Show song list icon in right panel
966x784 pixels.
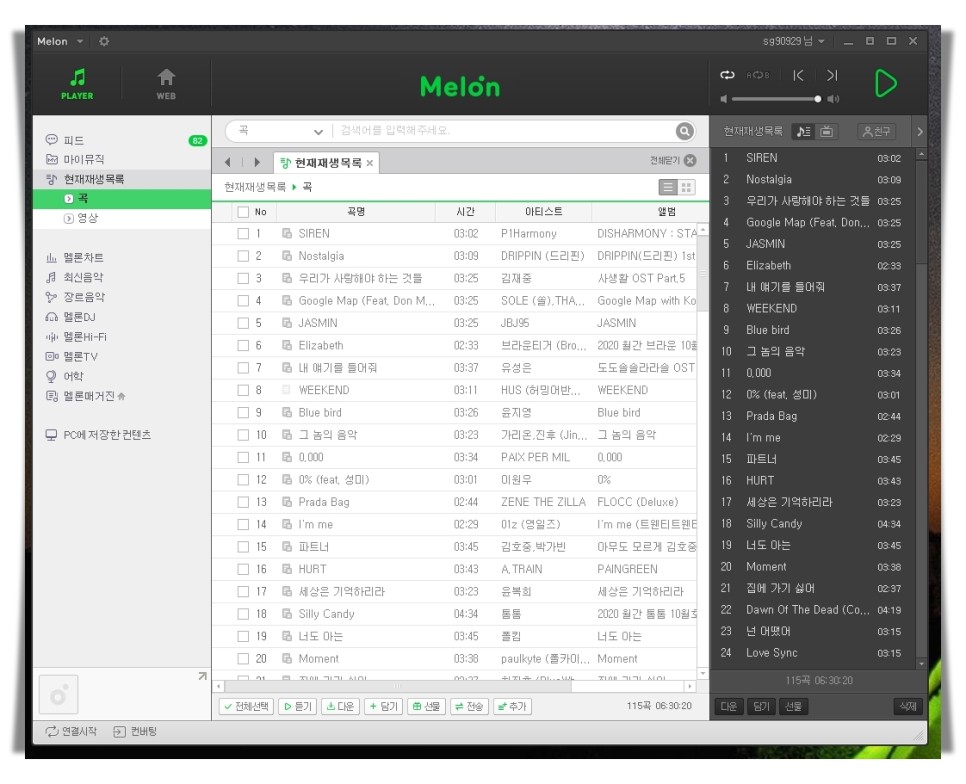803,131
